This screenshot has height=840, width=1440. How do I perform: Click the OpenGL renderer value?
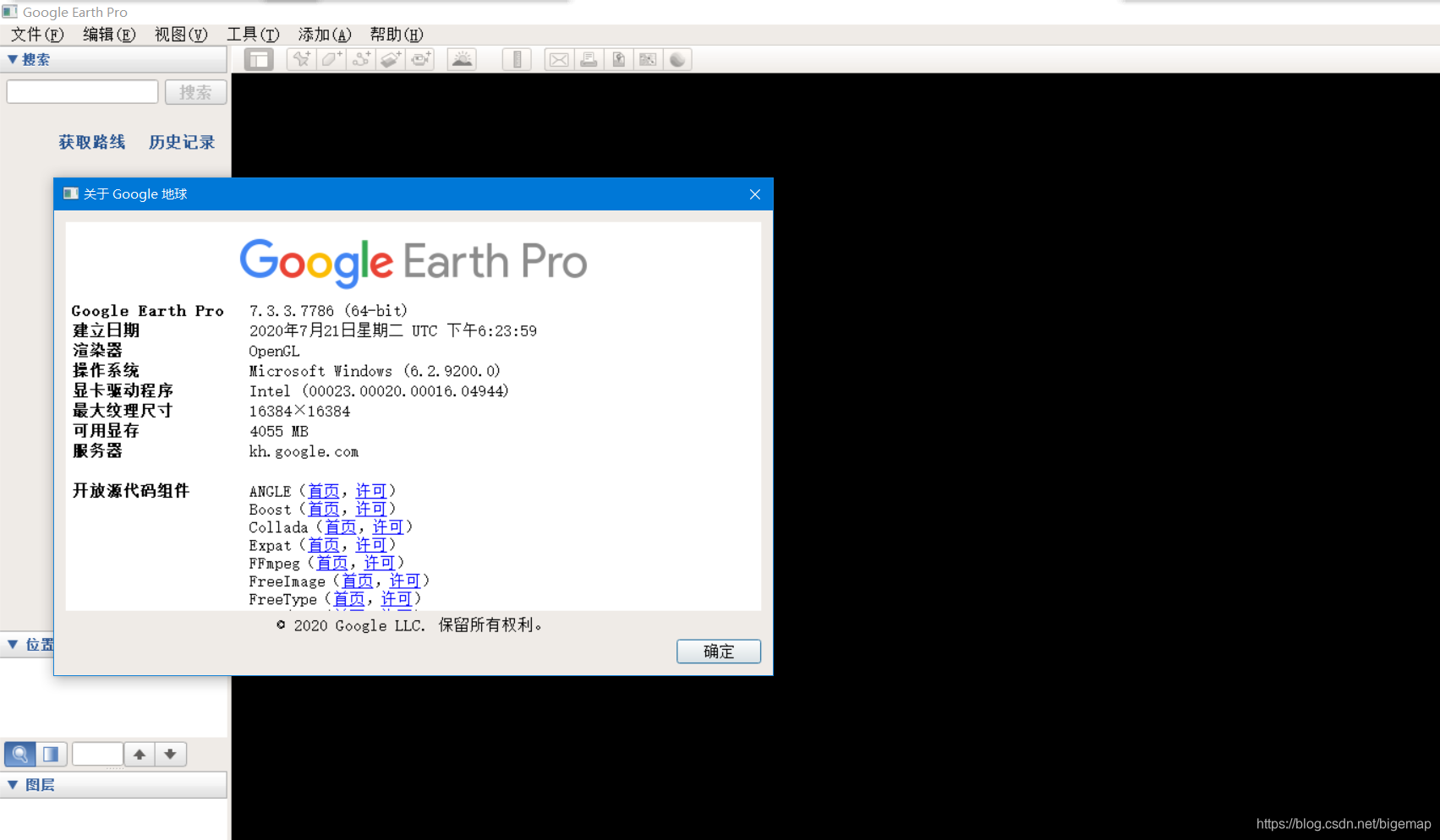pos(274,351)
